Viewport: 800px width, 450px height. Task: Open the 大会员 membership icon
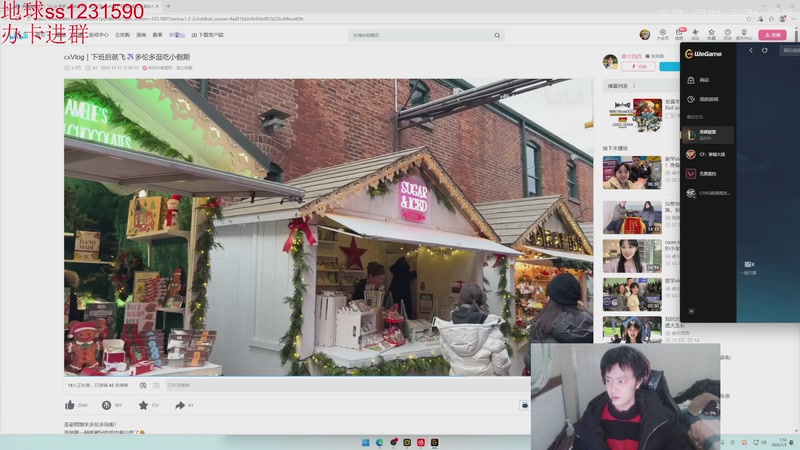coord(662,34)
